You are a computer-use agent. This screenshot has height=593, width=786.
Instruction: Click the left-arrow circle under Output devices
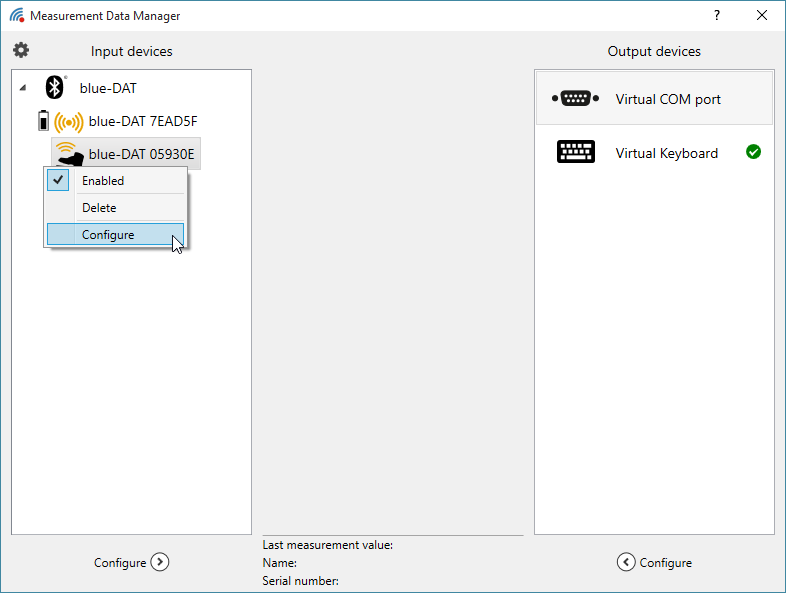(626, 562)
